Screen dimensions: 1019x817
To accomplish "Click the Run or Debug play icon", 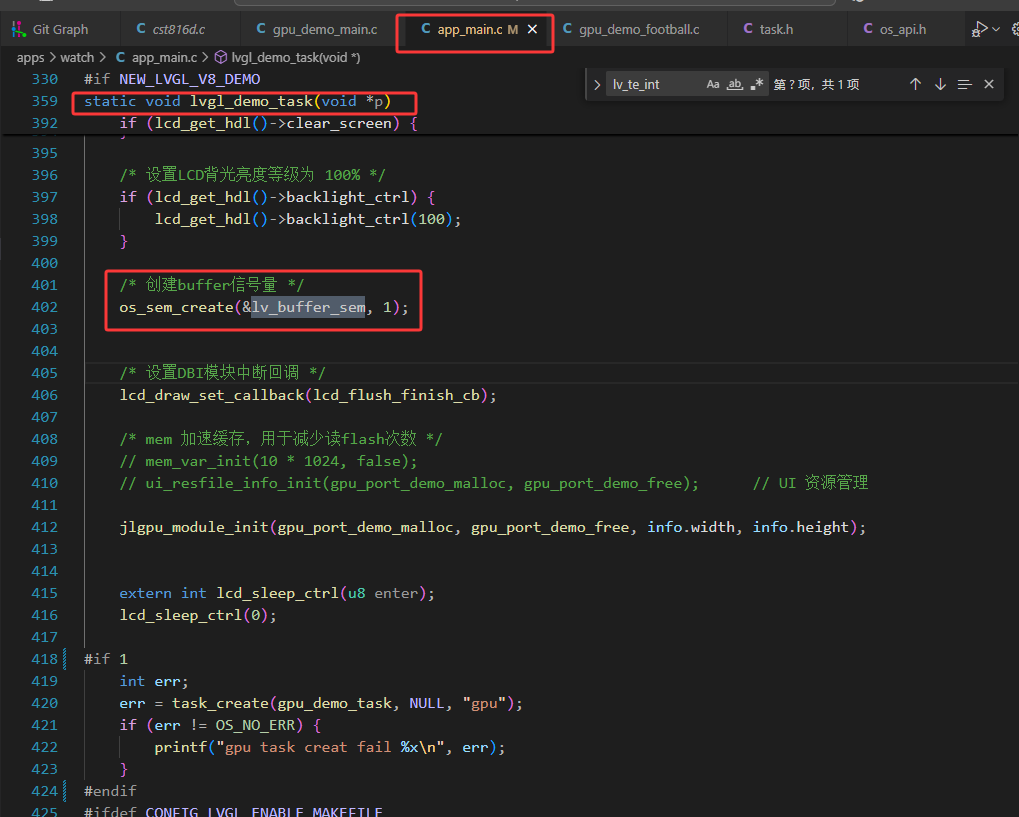I will 979,29.
